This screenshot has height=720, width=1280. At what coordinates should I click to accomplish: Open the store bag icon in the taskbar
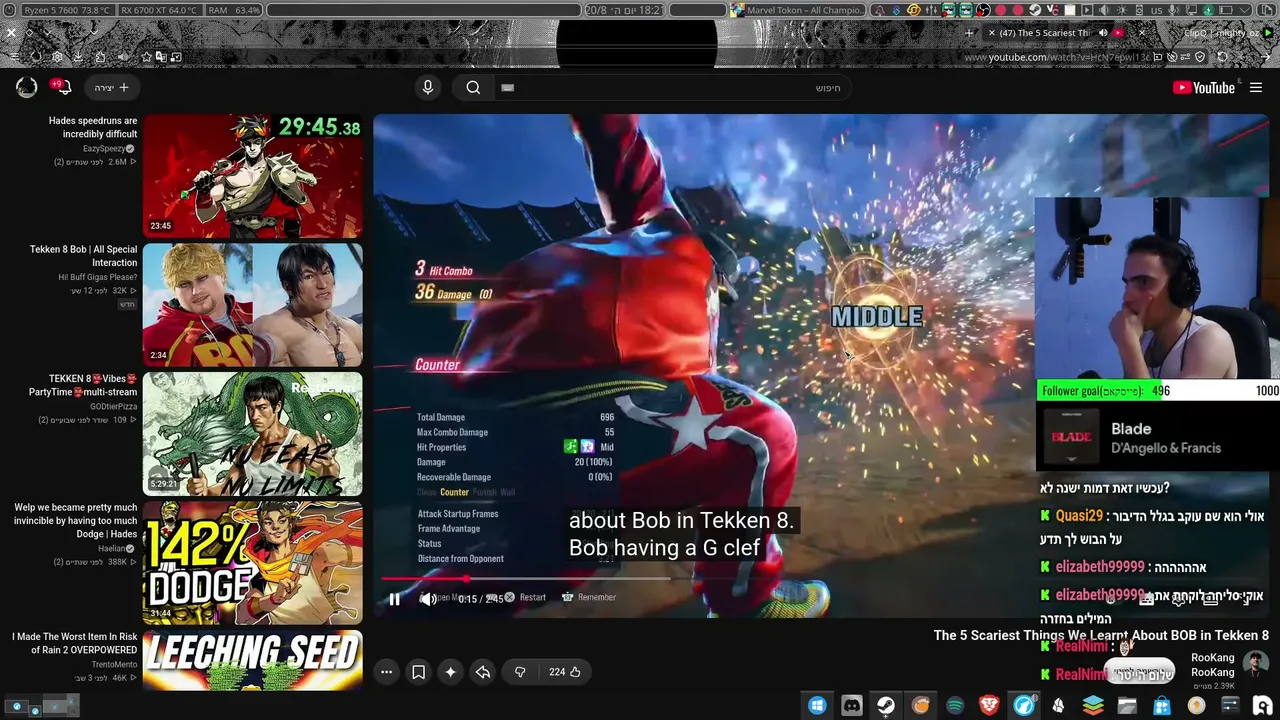(x=1162, y=705)
